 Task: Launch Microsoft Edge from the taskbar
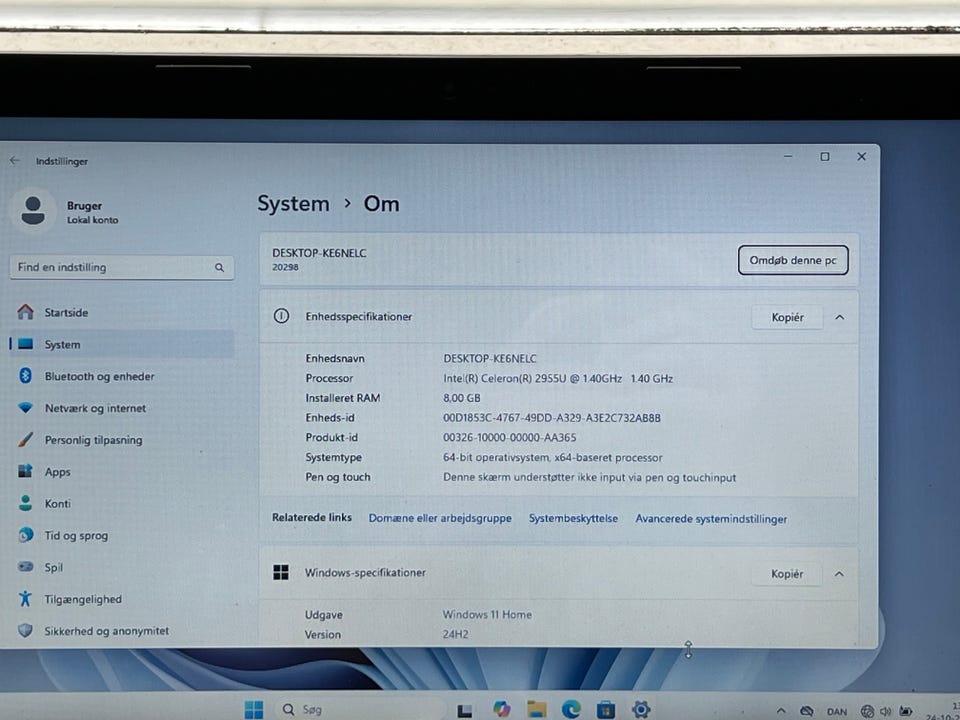pyautogui.click(x=571, y=710)
